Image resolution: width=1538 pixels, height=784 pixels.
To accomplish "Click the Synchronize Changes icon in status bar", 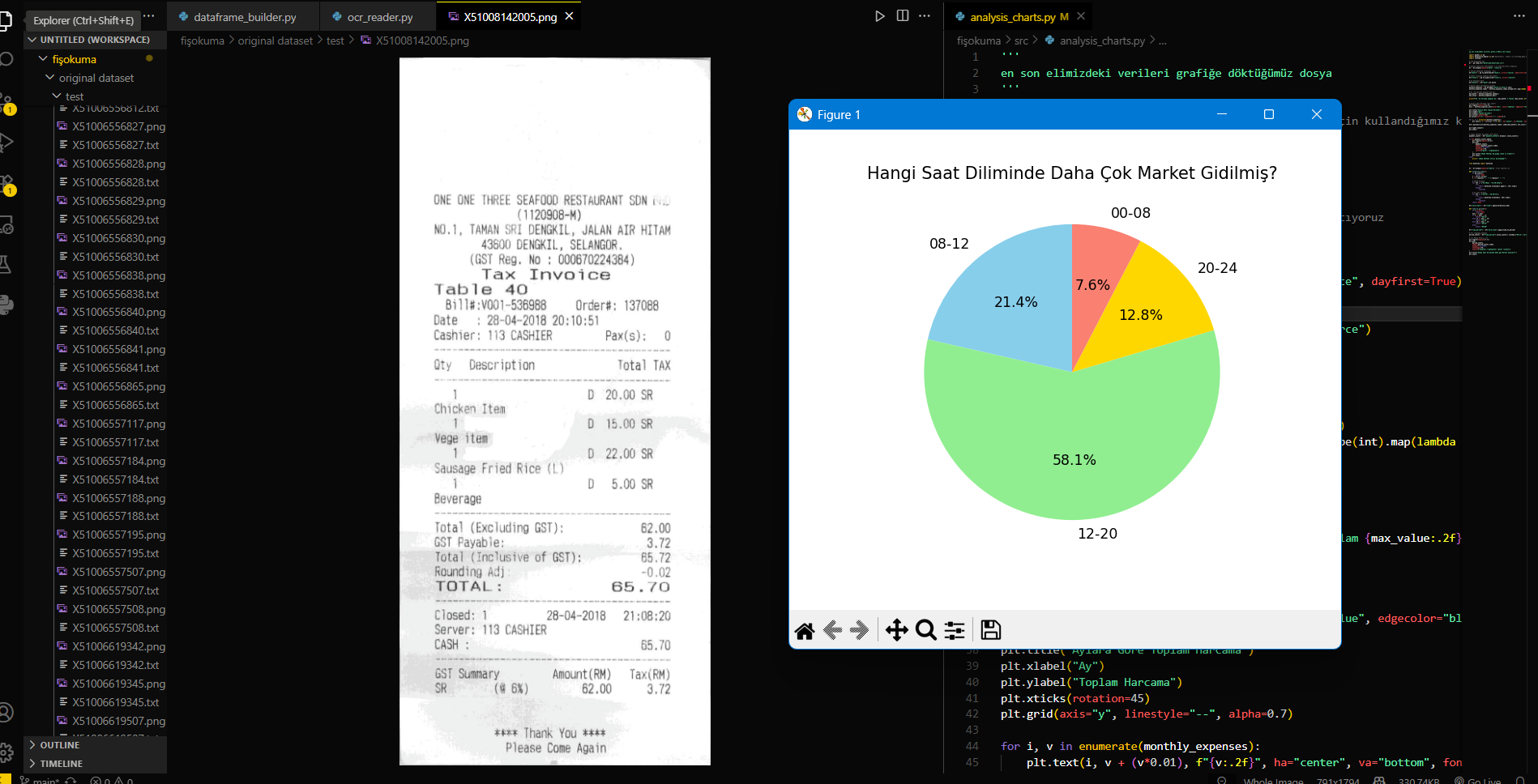I will point(71,781).
